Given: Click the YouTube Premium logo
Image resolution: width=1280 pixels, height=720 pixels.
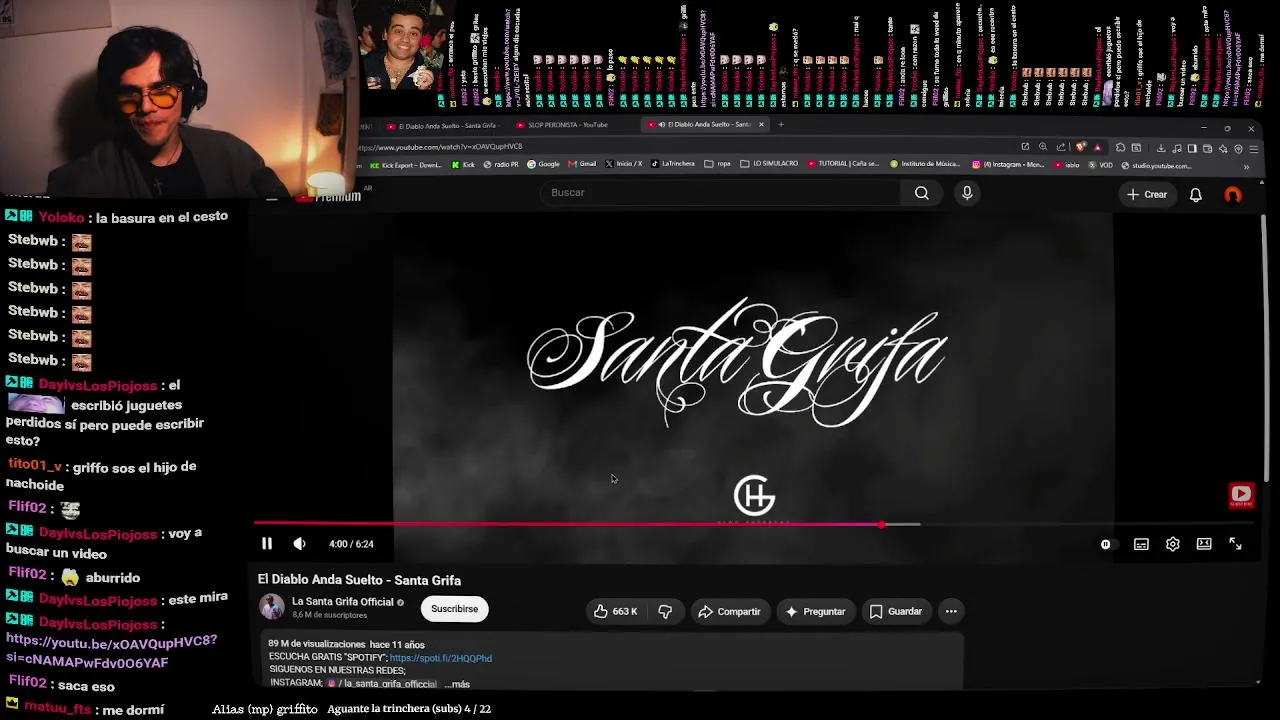Looking at the screenshot, I should pyautogui.click(x=330, y=196).
